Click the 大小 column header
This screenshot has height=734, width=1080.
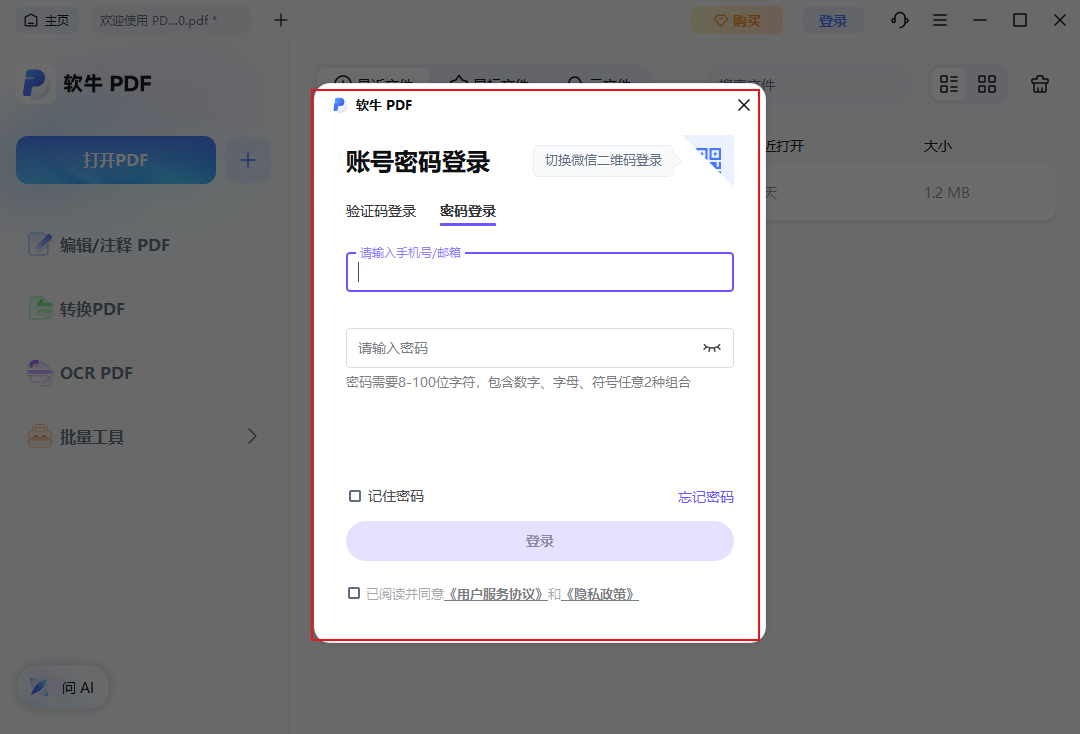[x=937, y=146]
